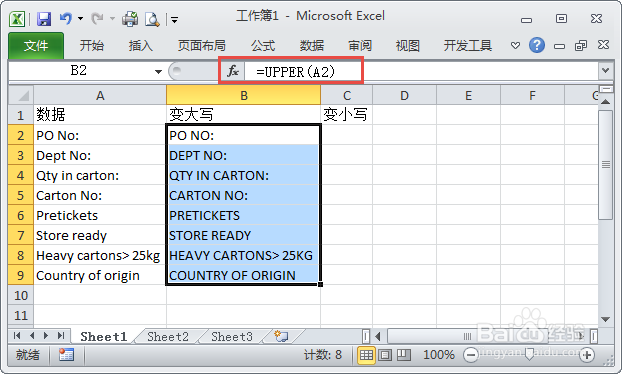Select cell 变小写 in column C

pos(346,115)
